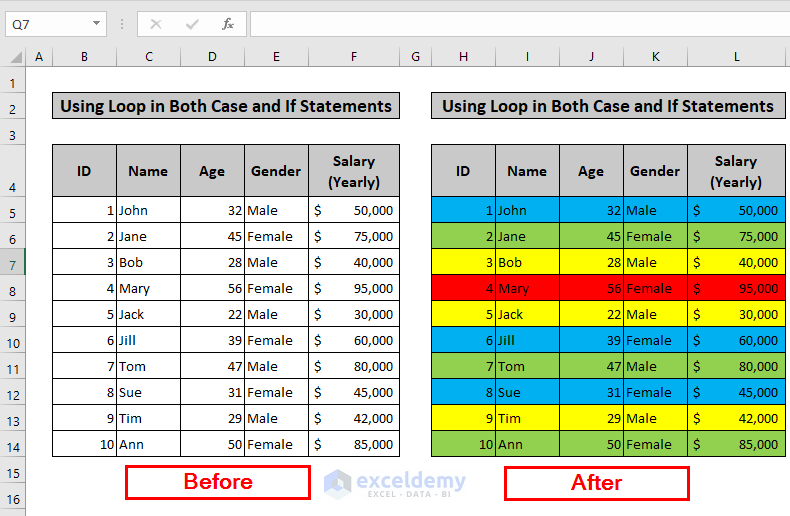Click Mary cell in the Before table
This screenshot has height=516, width=790.
pos(149,288)
